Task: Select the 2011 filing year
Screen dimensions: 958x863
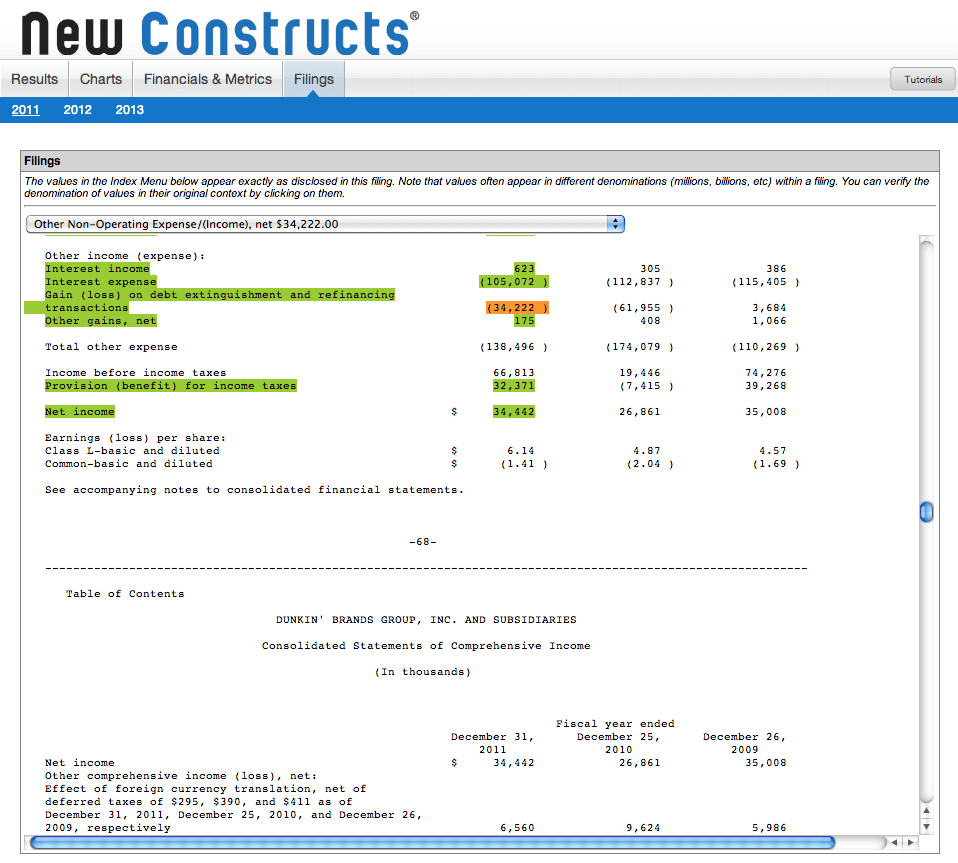Action: click(x=26, y=110)
